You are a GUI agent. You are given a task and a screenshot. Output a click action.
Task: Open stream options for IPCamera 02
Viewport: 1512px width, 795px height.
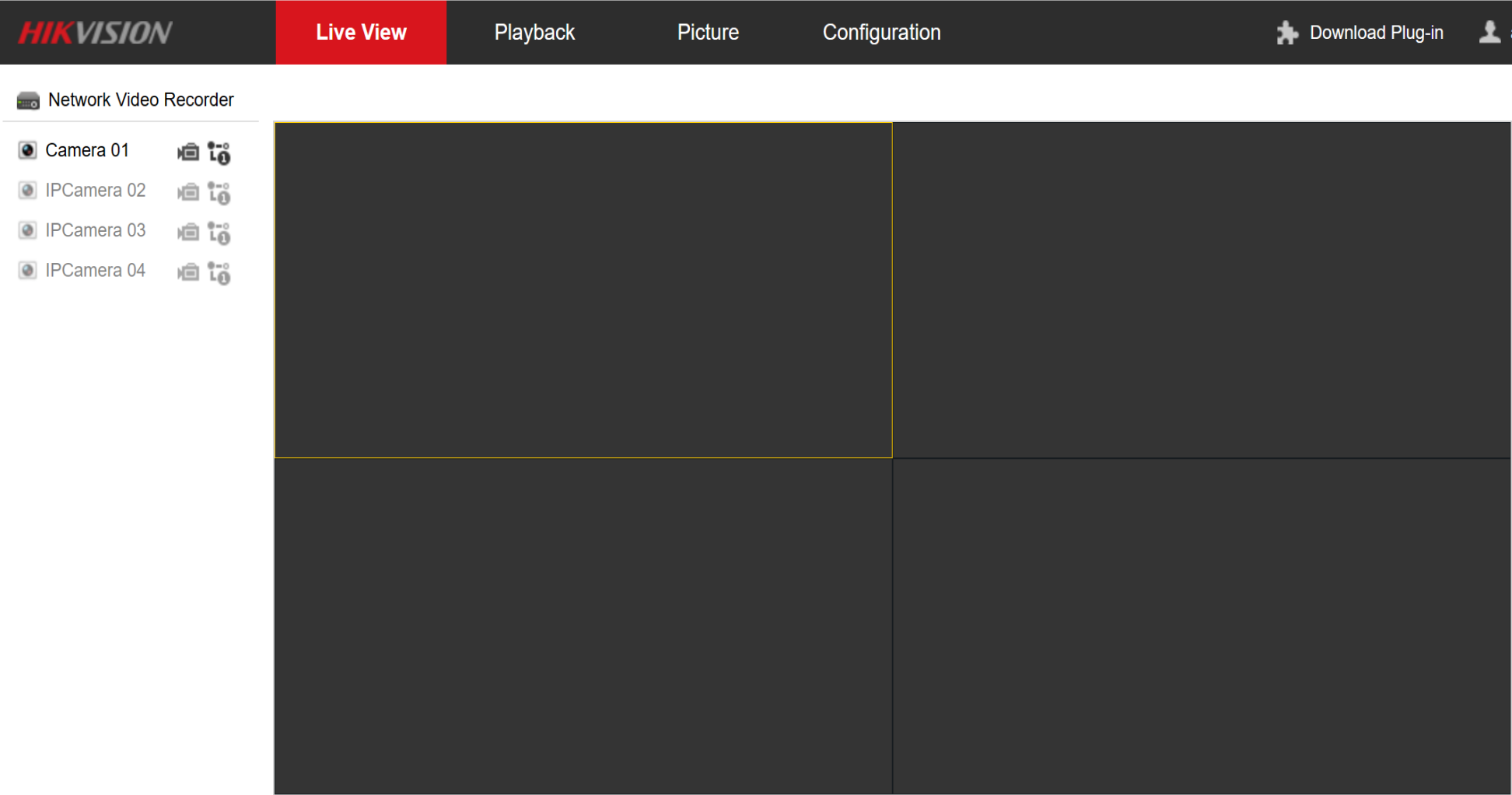[220, 192]
